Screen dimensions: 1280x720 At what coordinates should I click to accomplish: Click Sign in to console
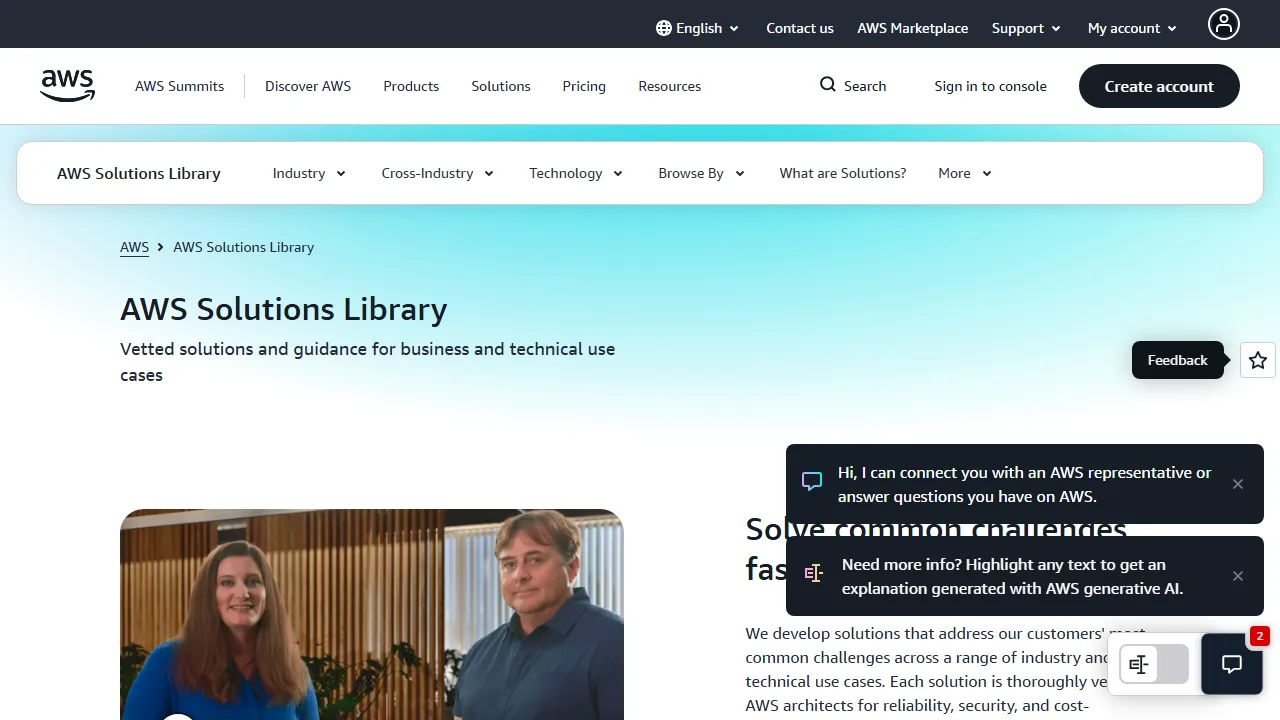point(991,86)
